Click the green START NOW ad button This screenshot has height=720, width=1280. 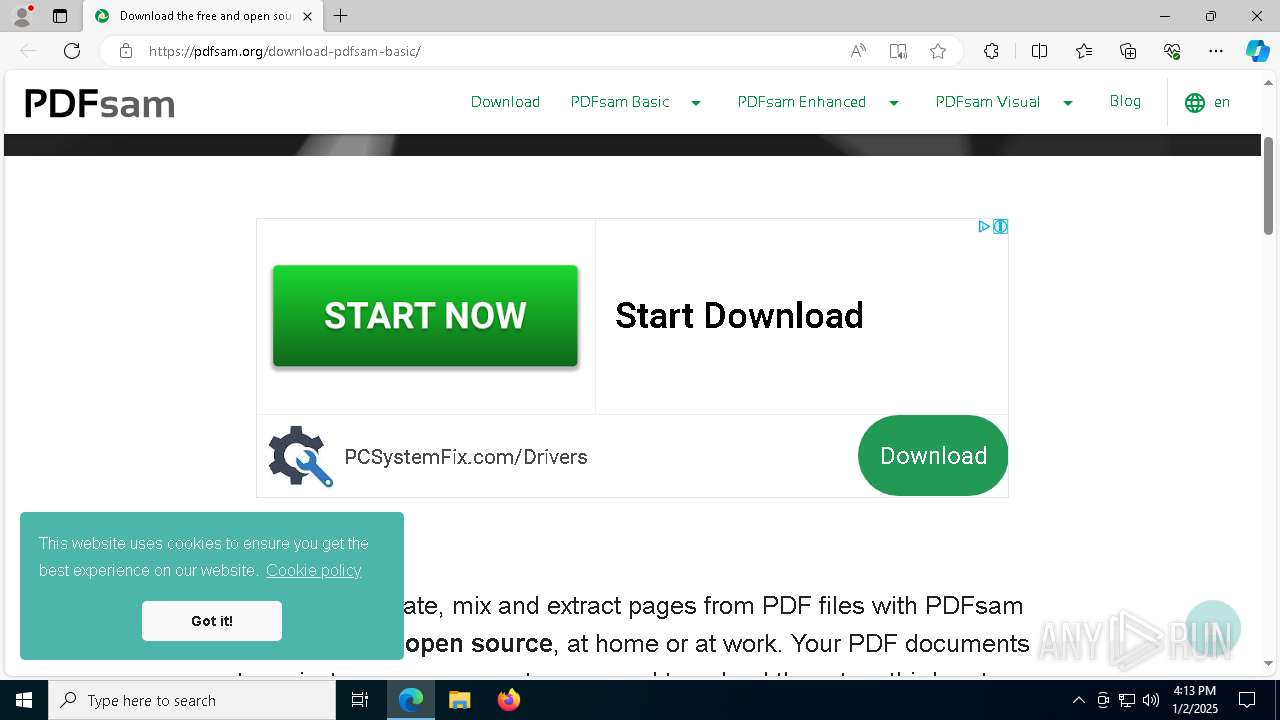tap(425, 316)
